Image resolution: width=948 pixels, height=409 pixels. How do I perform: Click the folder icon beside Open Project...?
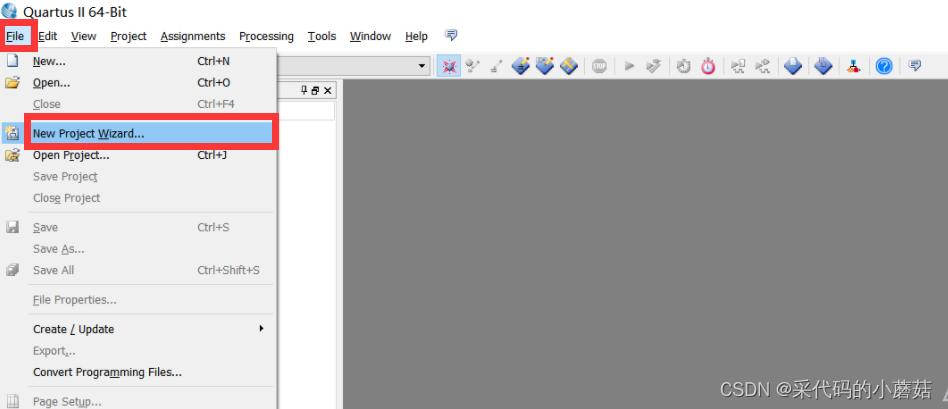click(x=13, y=155)
